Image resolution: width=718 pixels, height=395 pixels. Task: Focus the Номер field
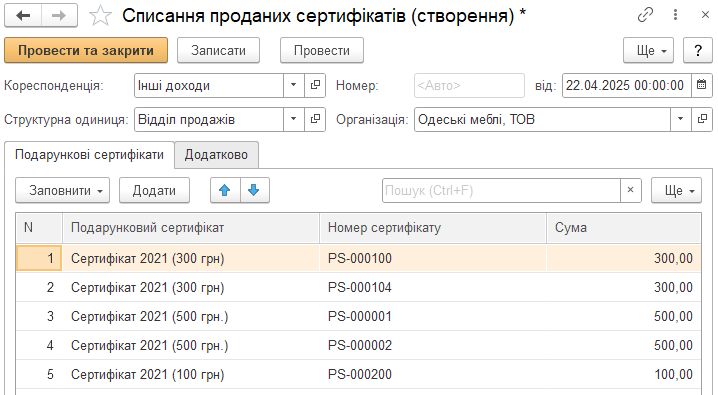coord(469,85)
